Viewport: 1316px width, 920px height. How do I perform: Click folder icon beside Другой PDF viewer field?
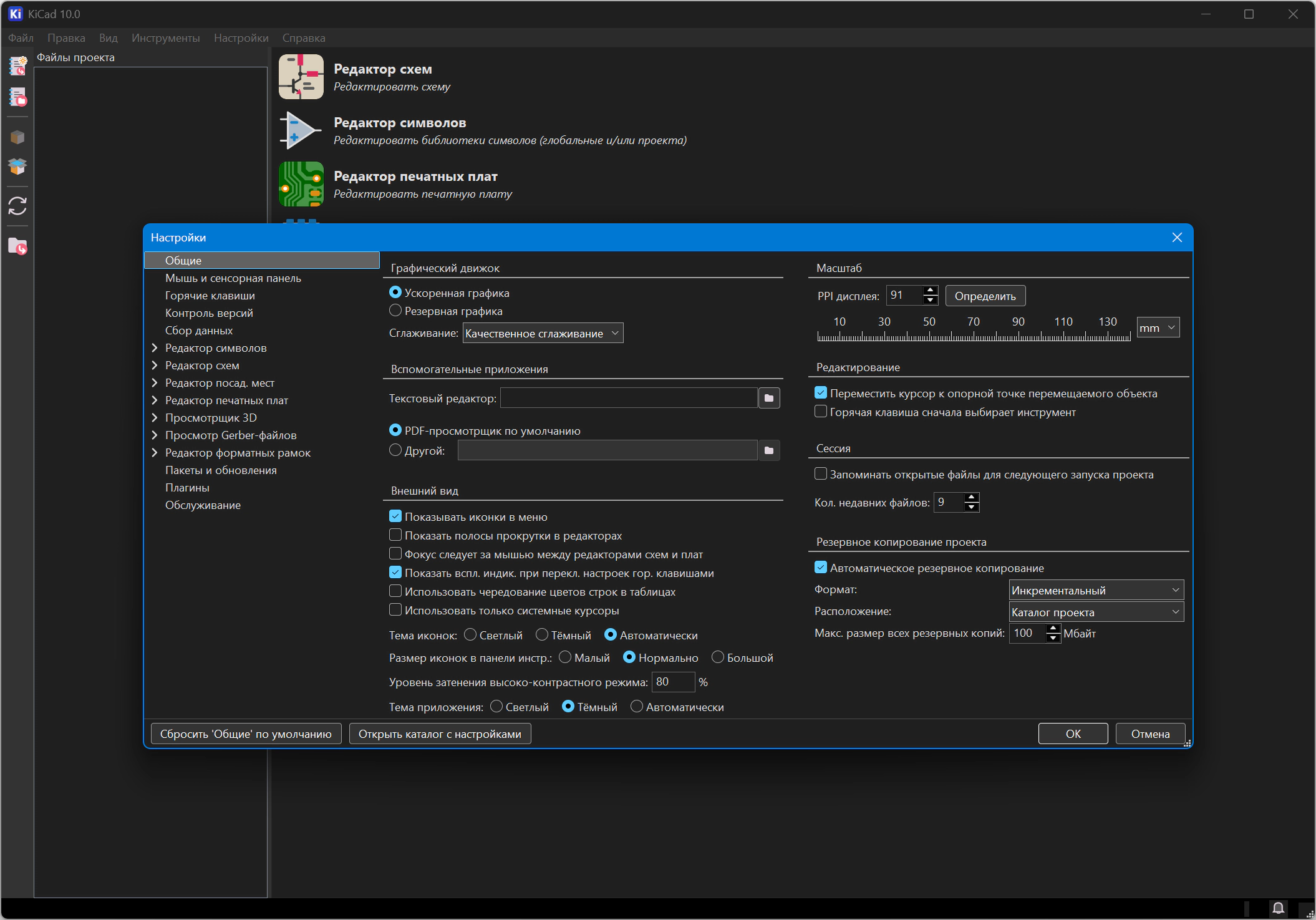pos(769,450)
